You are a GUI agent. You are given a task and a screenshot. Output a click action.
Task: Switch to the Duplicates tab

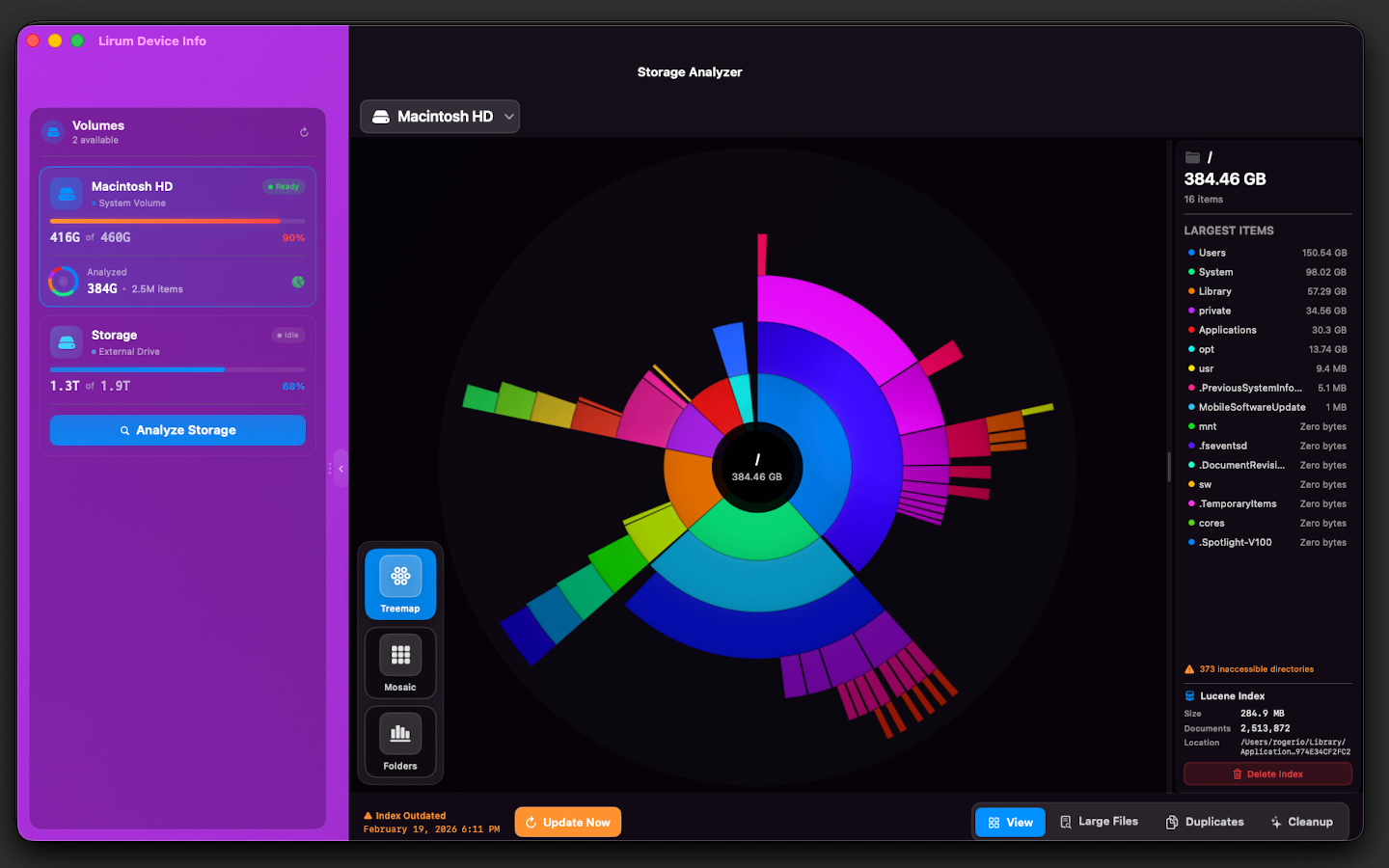pyautogui.click(x=1205, y=822)
